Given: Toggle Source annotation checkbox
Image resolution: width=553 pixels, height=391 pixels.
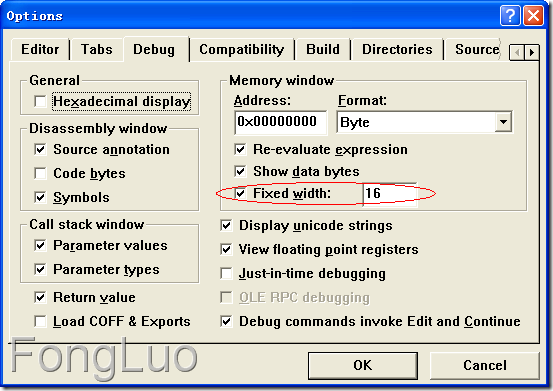Looking at the screenshot, I should [40, 149].
